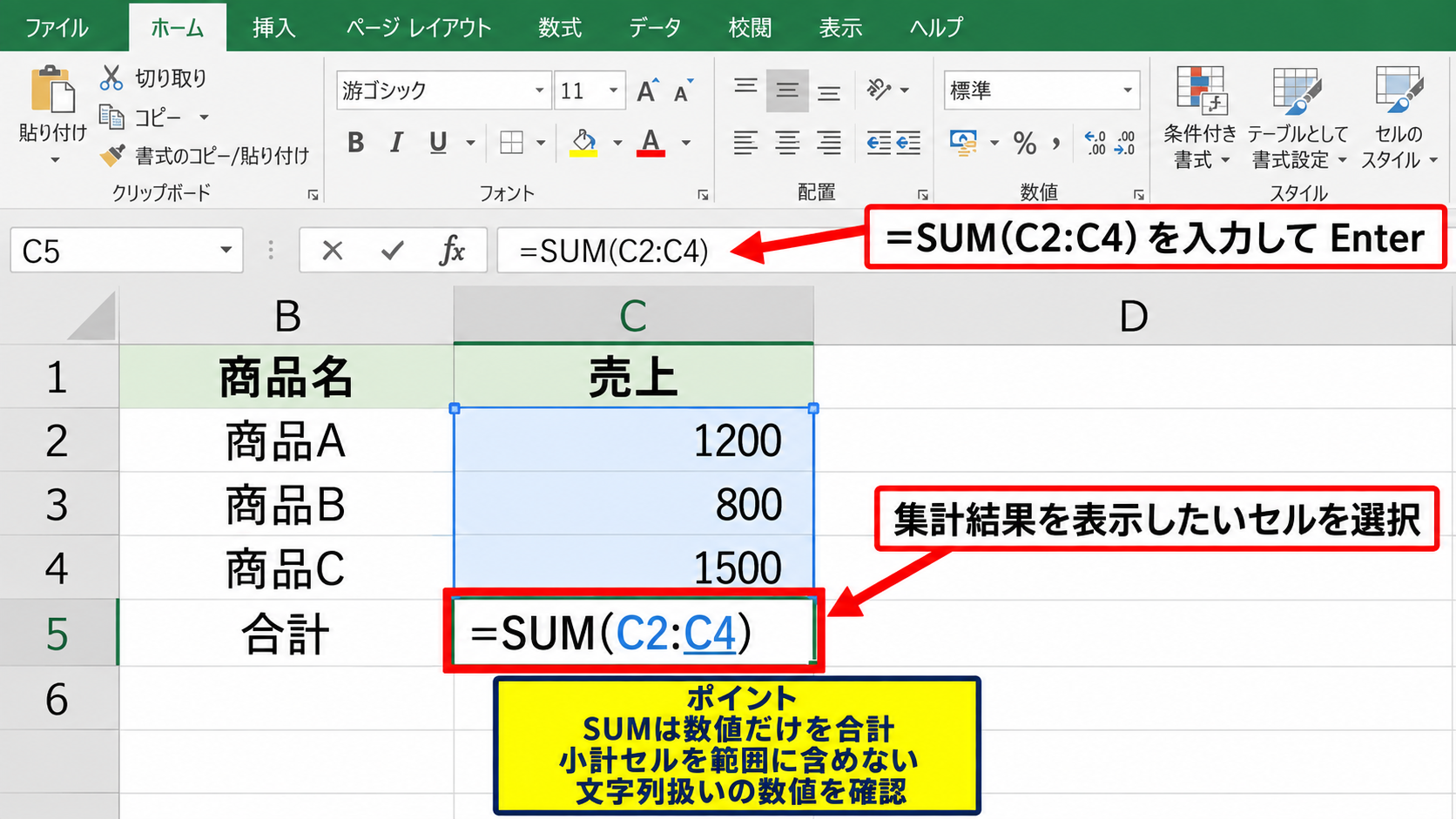Image resolution: width=1456 pixels, height=819 pixels.
Task: Click the fill color paint bucket icon
Action: tap(583, 142)
